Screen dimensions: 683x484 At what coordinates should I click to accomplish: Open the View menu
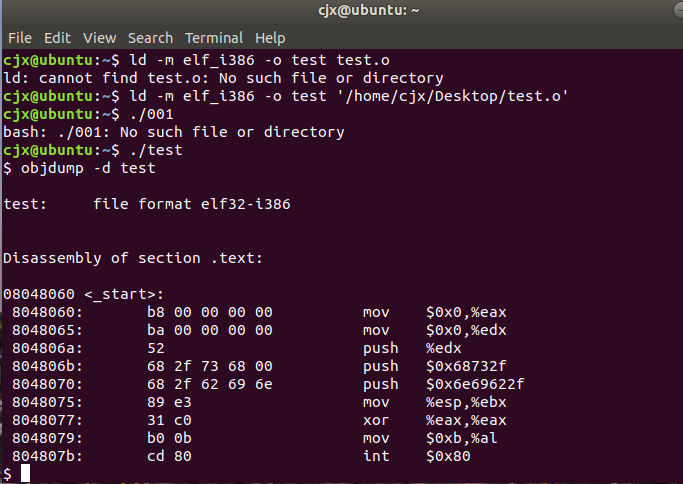99,38
